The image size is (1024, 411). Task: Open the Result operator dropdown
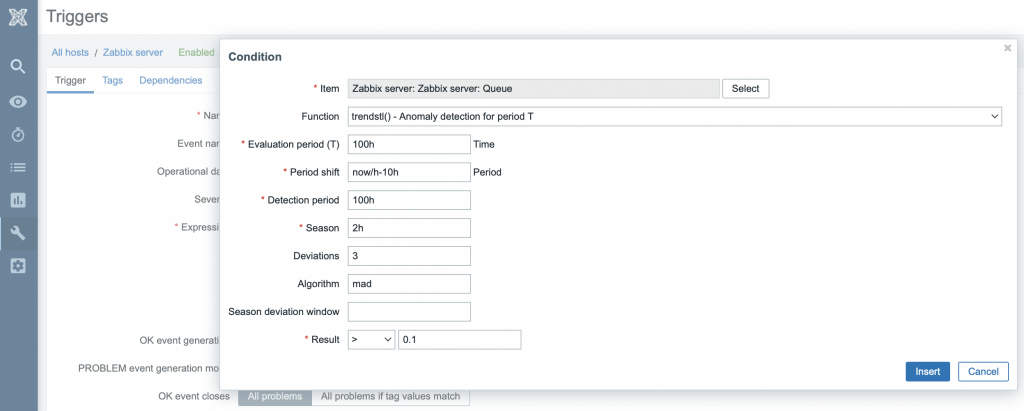[x=370, y=340]
